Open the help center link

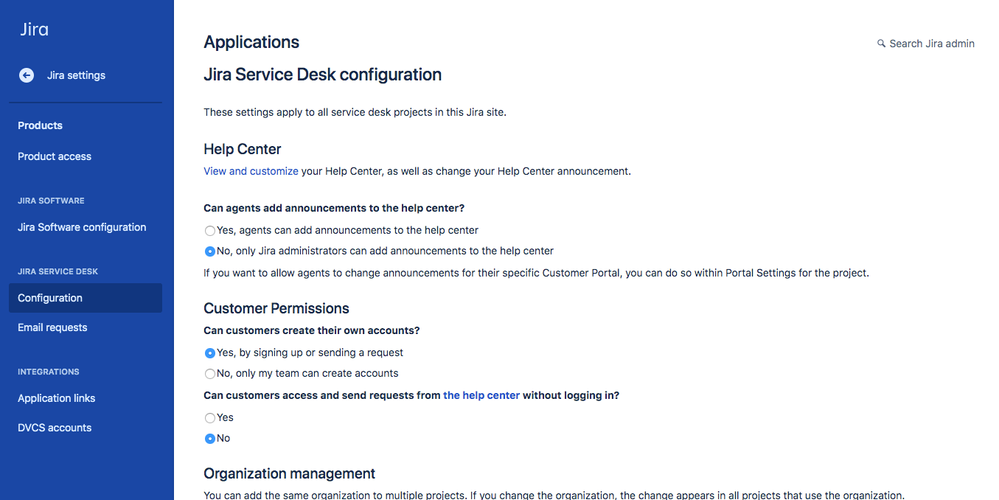[482, 396]
